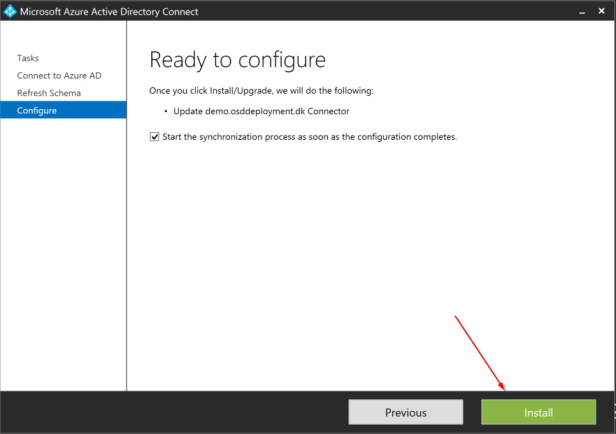This screenshot has height=434, width=616.
Task: Open the Refresh Schema step
Action: pyautogui.click(x=49, y=93)
